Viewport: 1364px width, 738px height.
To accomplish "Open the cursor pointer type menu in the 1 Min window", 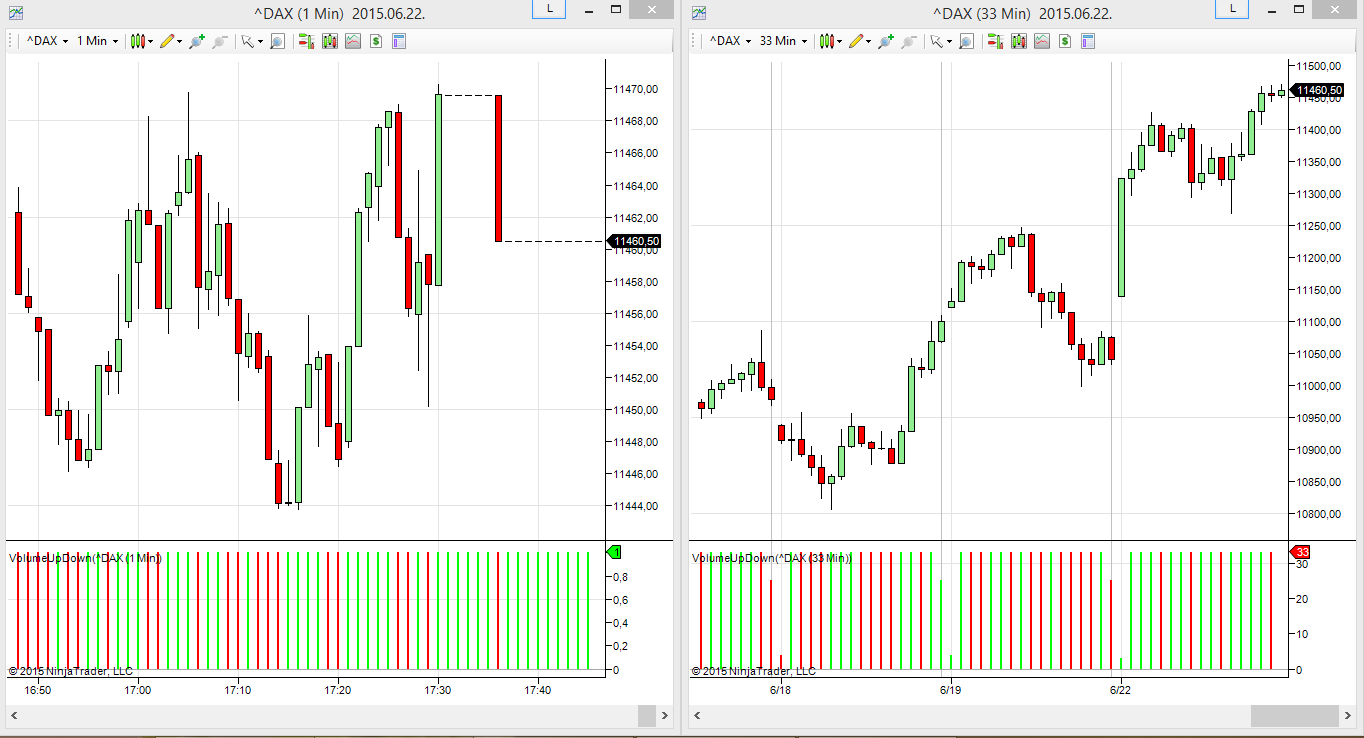I will tap(252, 41).
